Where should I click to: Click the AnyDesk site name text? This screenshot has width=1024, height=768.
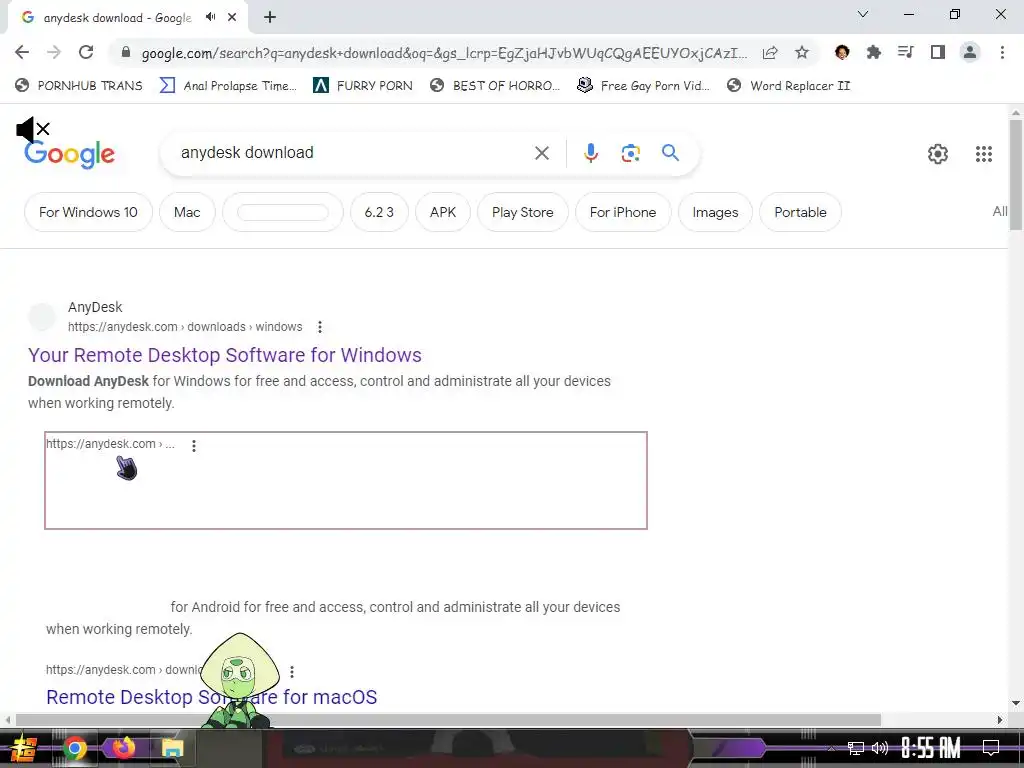(95, 307)
